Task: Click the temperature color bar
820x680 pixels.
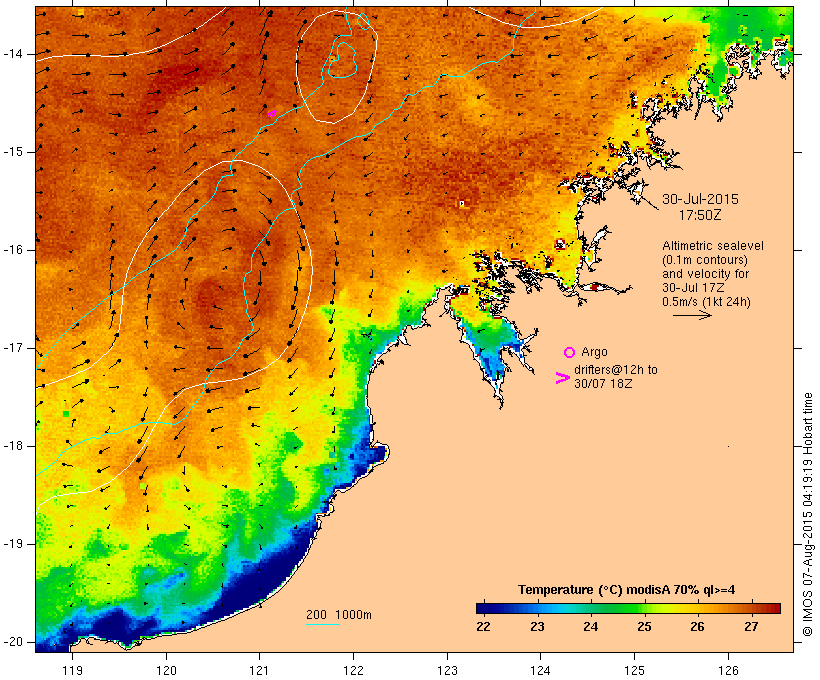Action: tap(628, 608)
